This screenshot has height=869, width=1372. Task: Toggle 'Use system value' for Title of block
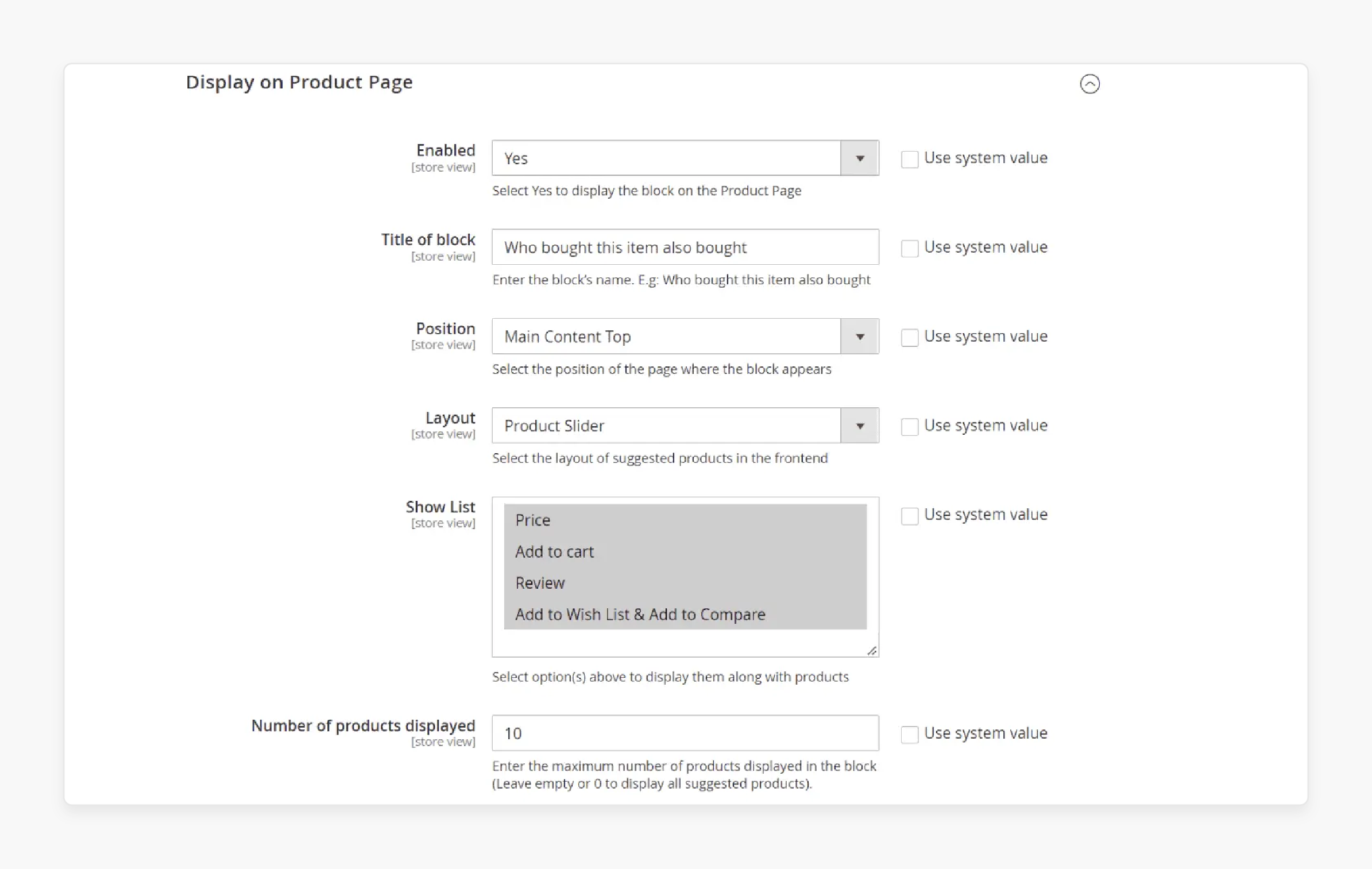click(907, 247)
